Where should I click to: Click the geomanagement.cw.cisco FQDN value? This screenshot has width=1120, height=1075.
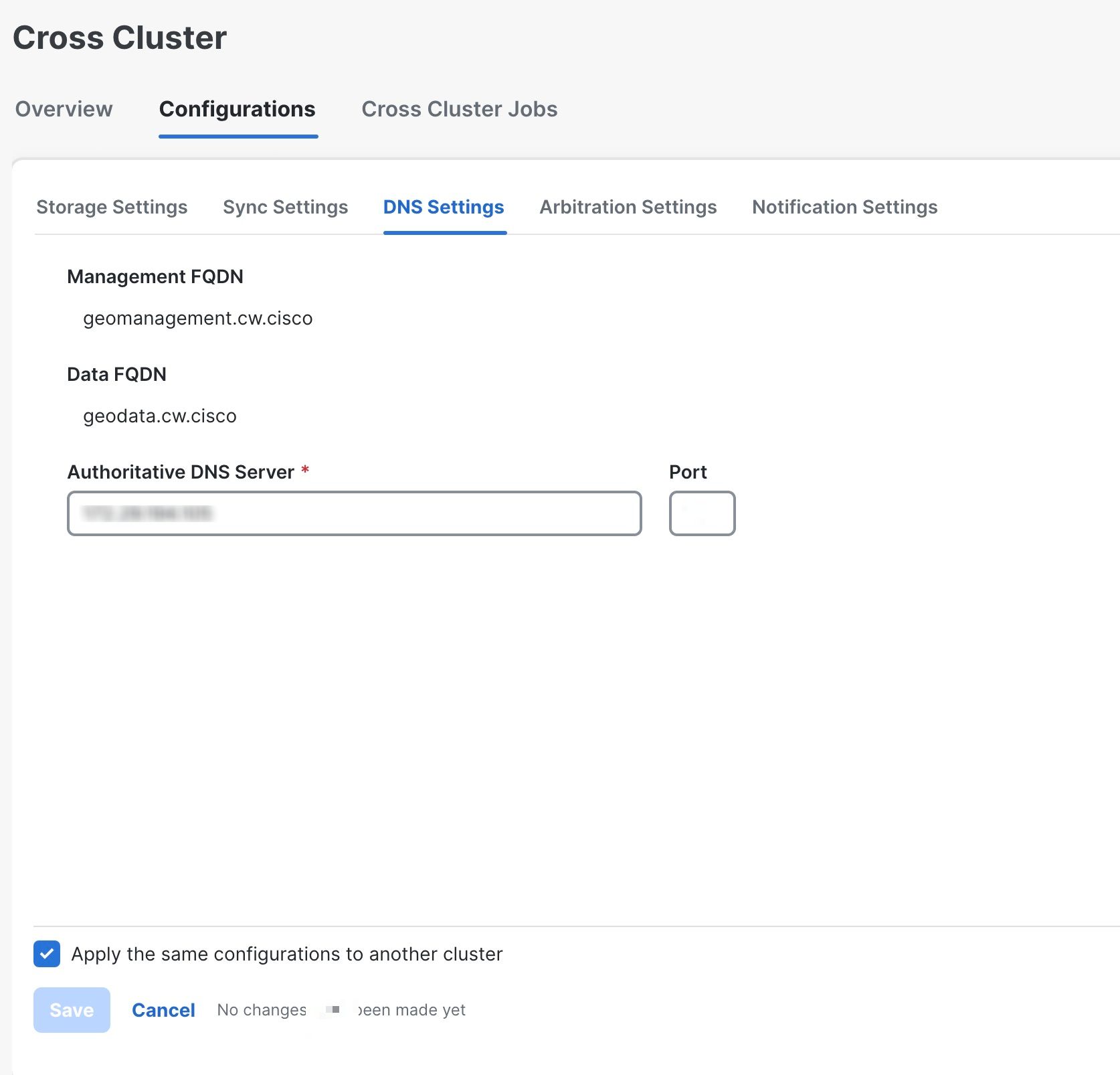point(197,318)
